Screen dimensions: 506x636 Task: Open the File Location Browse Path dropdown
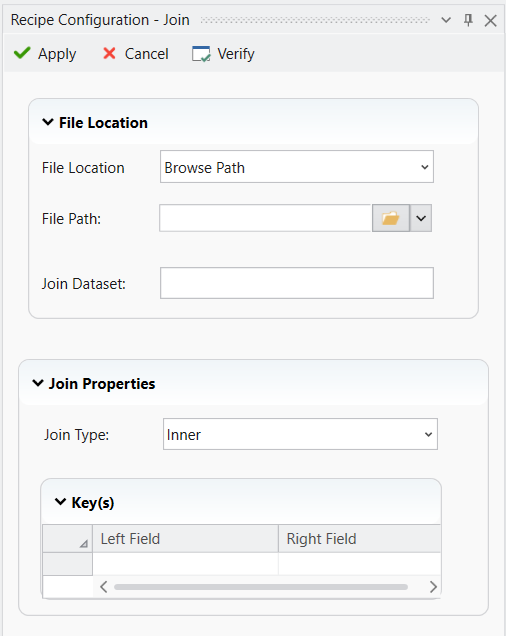[297, 167]
